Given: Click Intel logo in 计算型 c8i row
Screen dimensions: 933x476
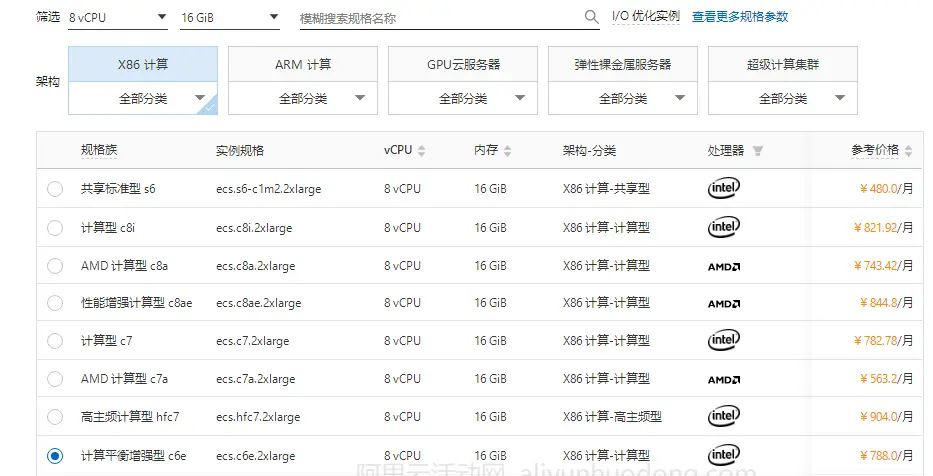Looking at the screenshot, I should 724,227.
